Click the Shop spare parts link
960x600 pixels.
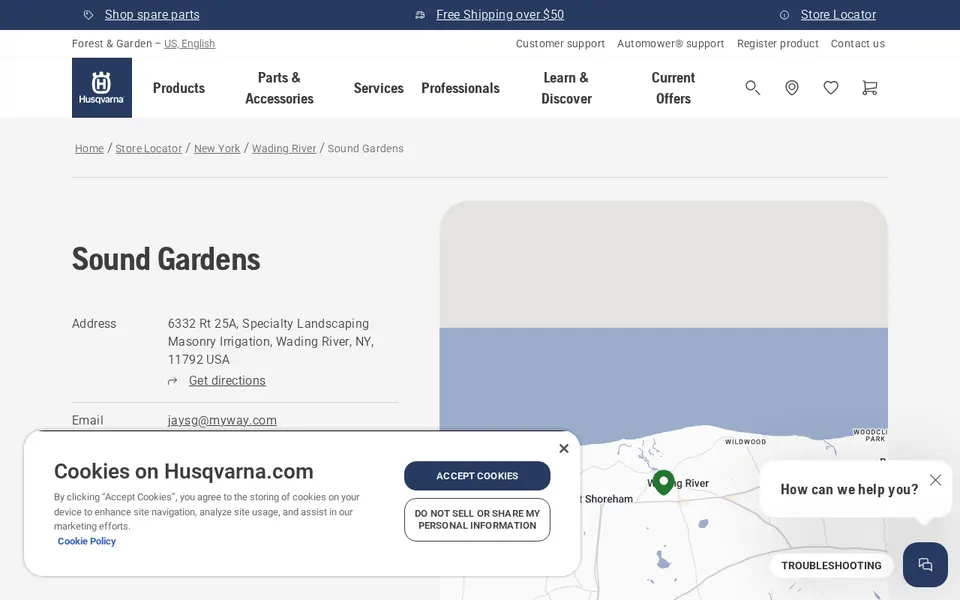pyautogui.click(x=152, y=15)
